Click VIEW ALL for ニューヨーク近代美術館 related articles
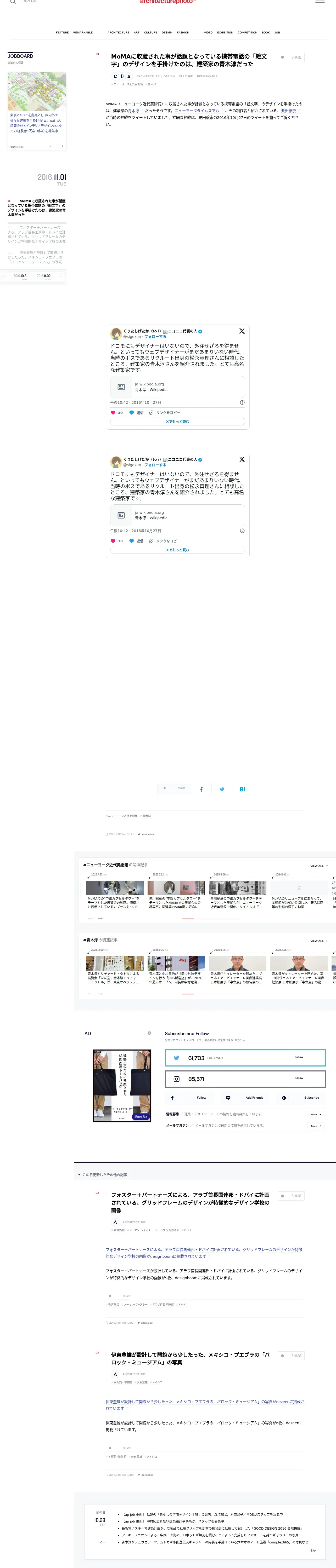This screenshot has height=1568, width=336. (319, 866)
